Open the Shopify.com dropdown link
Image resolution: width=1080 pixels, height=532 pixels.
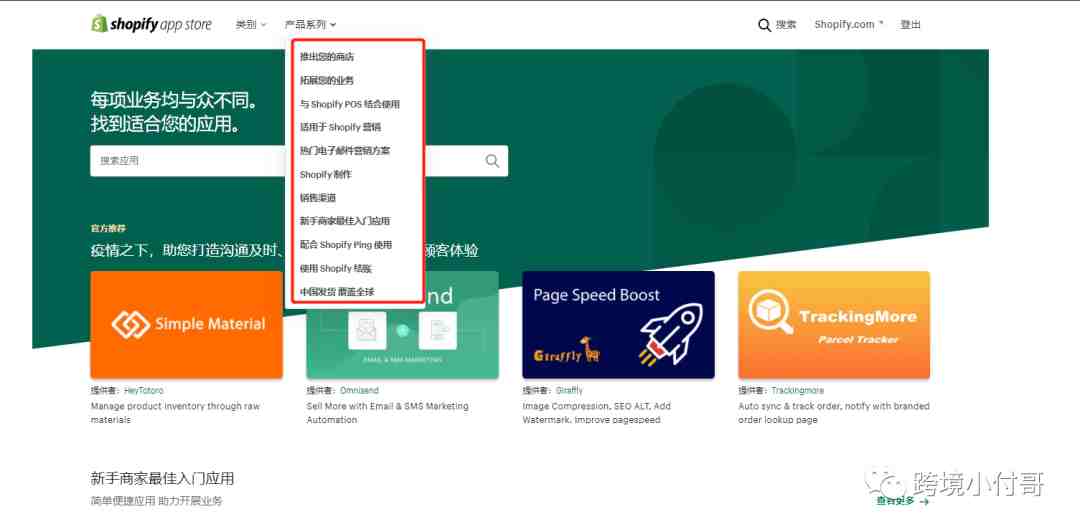[x=849, y=25]
